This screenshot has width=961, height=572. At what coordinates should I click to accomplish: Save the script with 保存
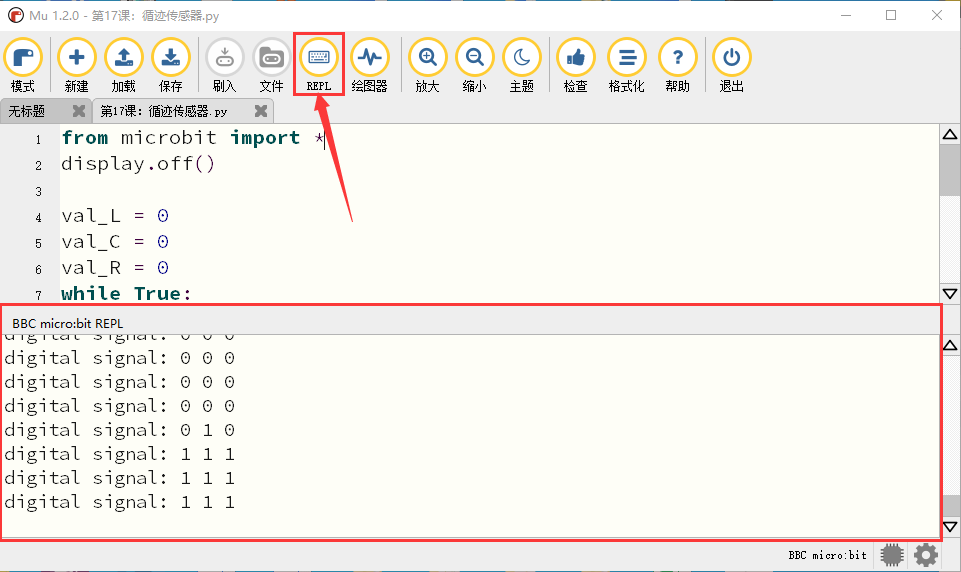tap(171, 65)
